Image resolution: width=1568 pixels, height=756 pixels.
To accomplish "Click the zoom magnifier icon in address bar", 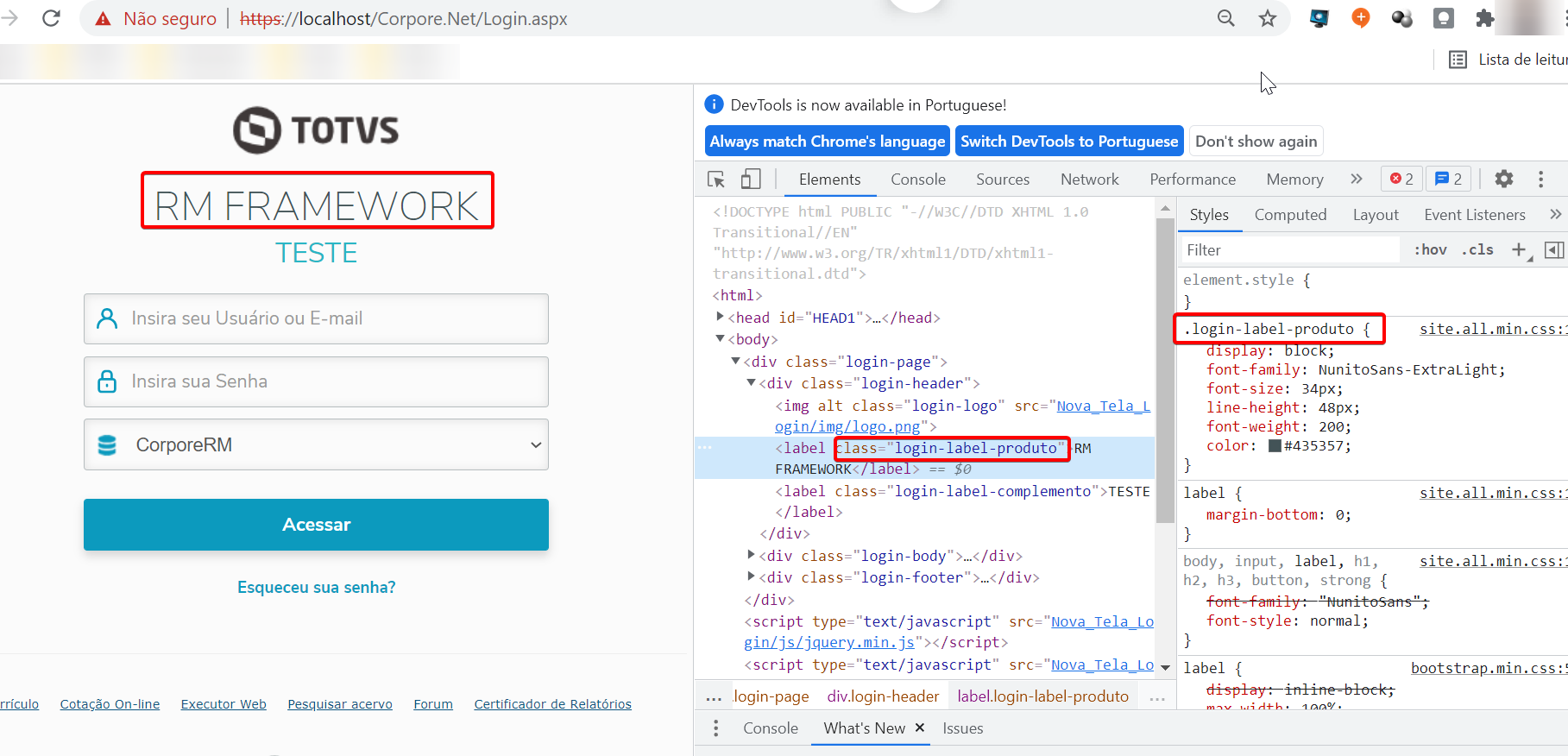I will (1225, 18).
